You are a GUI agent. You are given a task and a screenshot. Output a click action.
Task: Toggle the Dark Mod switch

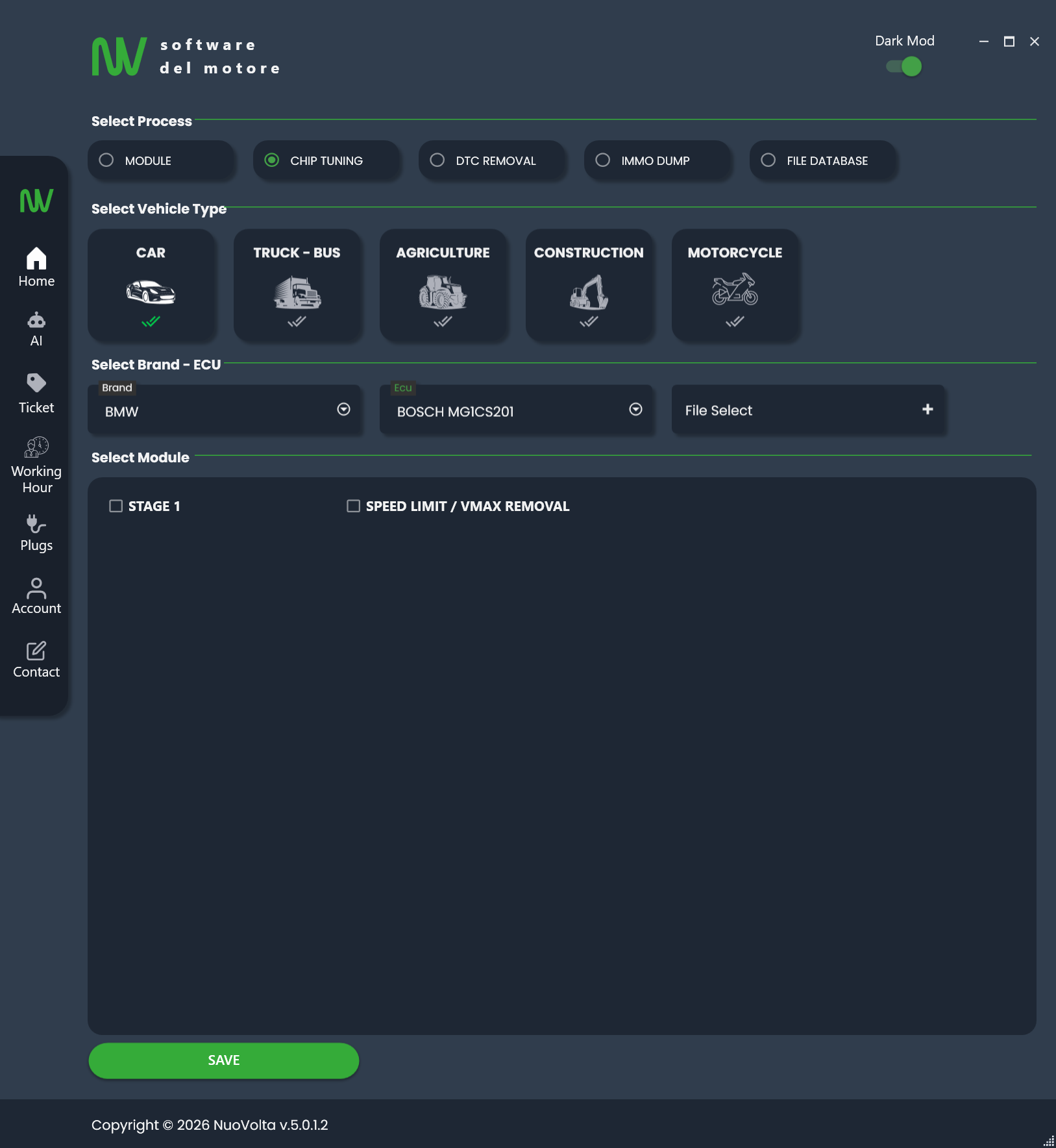tap(904, 66)
